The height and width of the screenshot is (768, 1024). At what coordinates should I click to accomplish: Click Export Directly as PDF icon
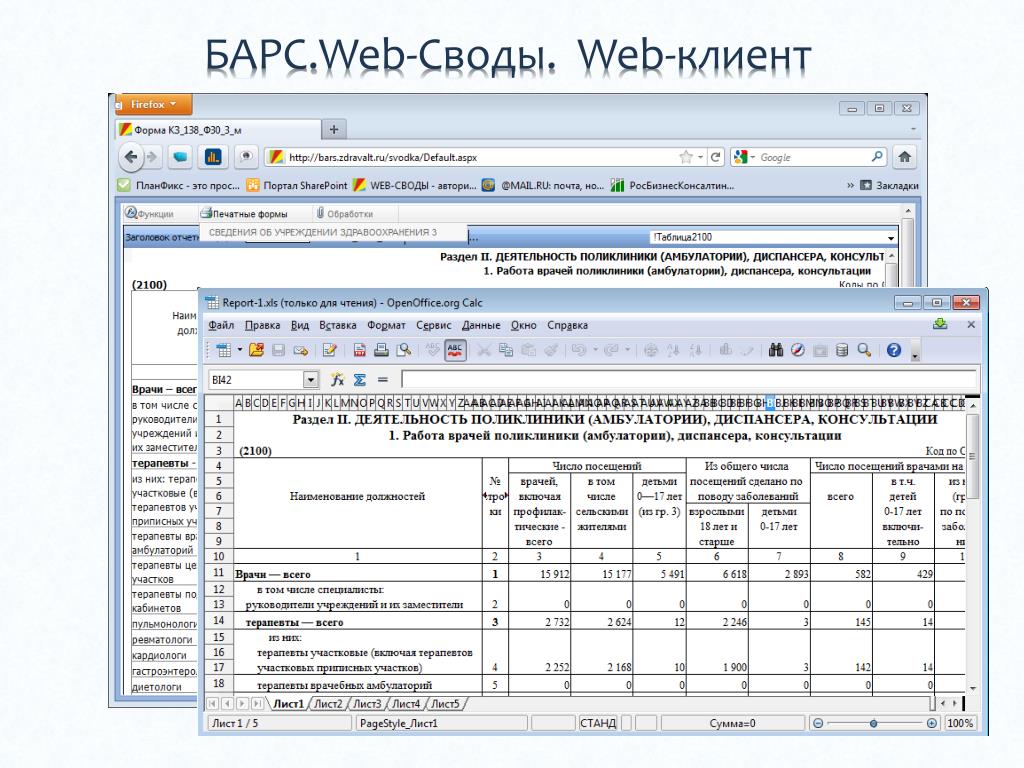tap(359, 350)
